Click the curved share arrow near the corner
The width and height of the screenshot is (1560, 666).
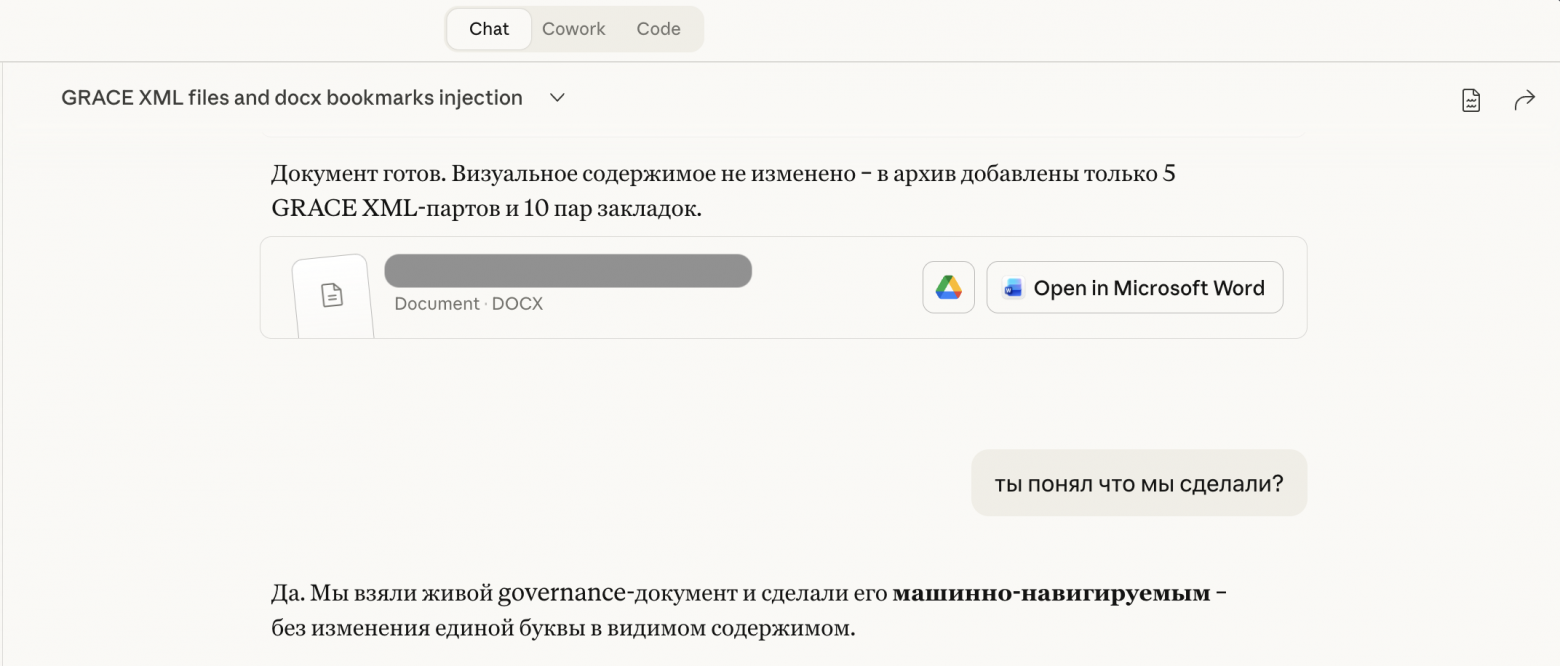click(1524, 98)
